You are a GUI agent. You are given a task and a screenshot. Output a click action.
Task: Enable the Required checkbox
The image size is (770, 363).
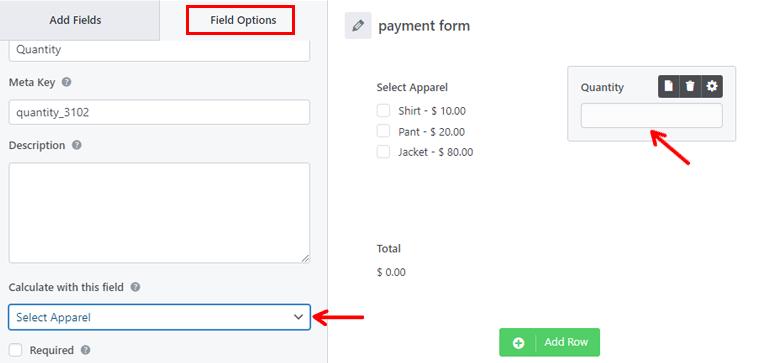coord(16,350)
